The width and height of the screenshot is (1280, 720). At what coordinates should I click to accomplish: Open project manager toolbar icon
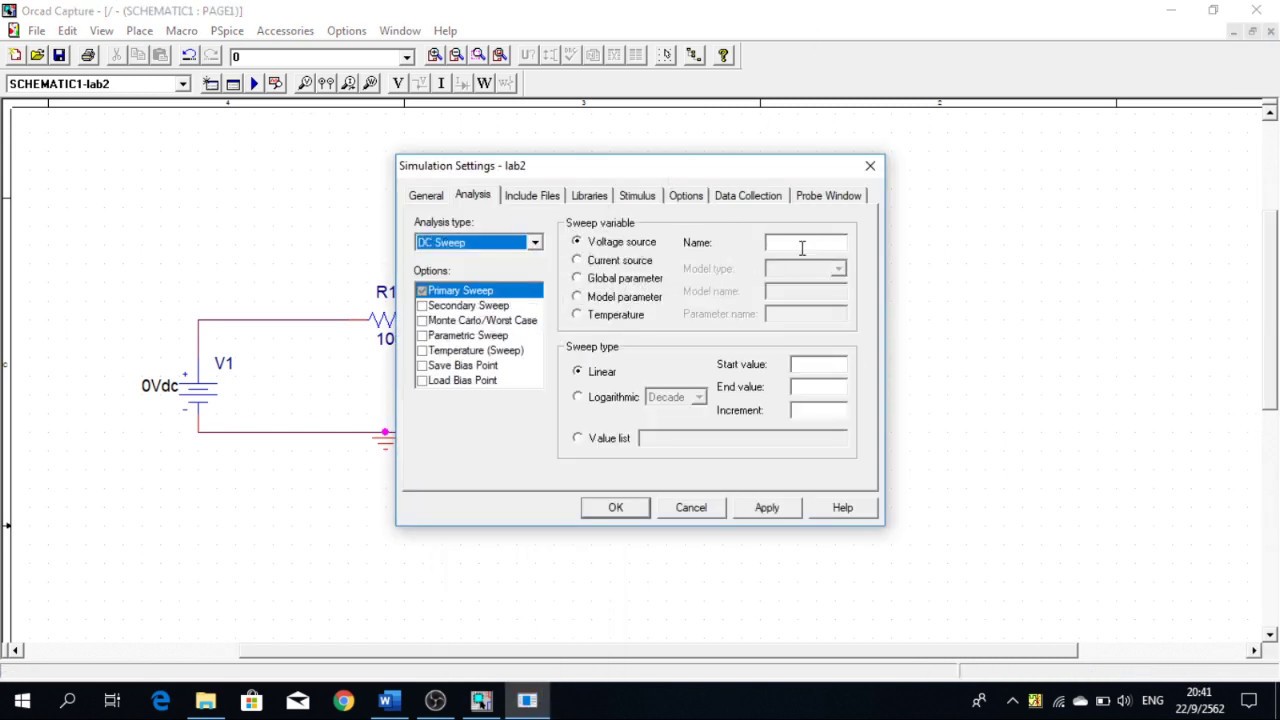(694, 56)
